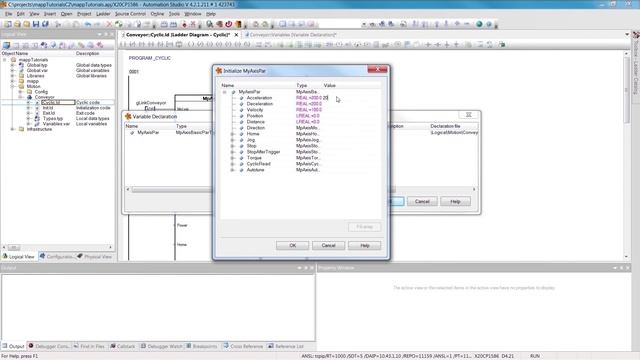Click Help in Variable Declaration dialog

point(456,201)
